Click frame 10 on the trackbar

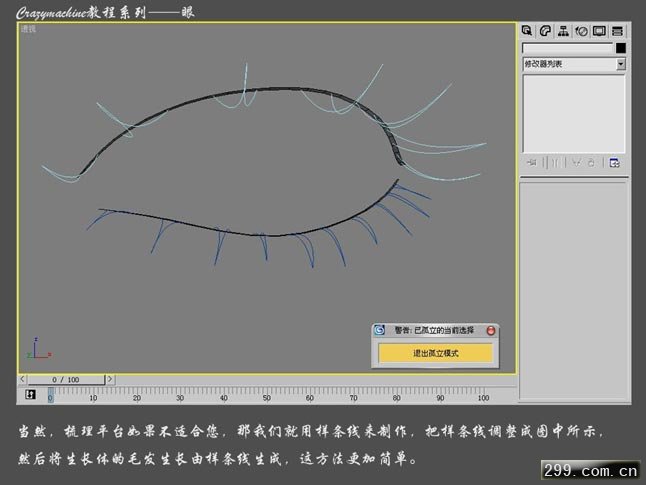pos(94,398)
